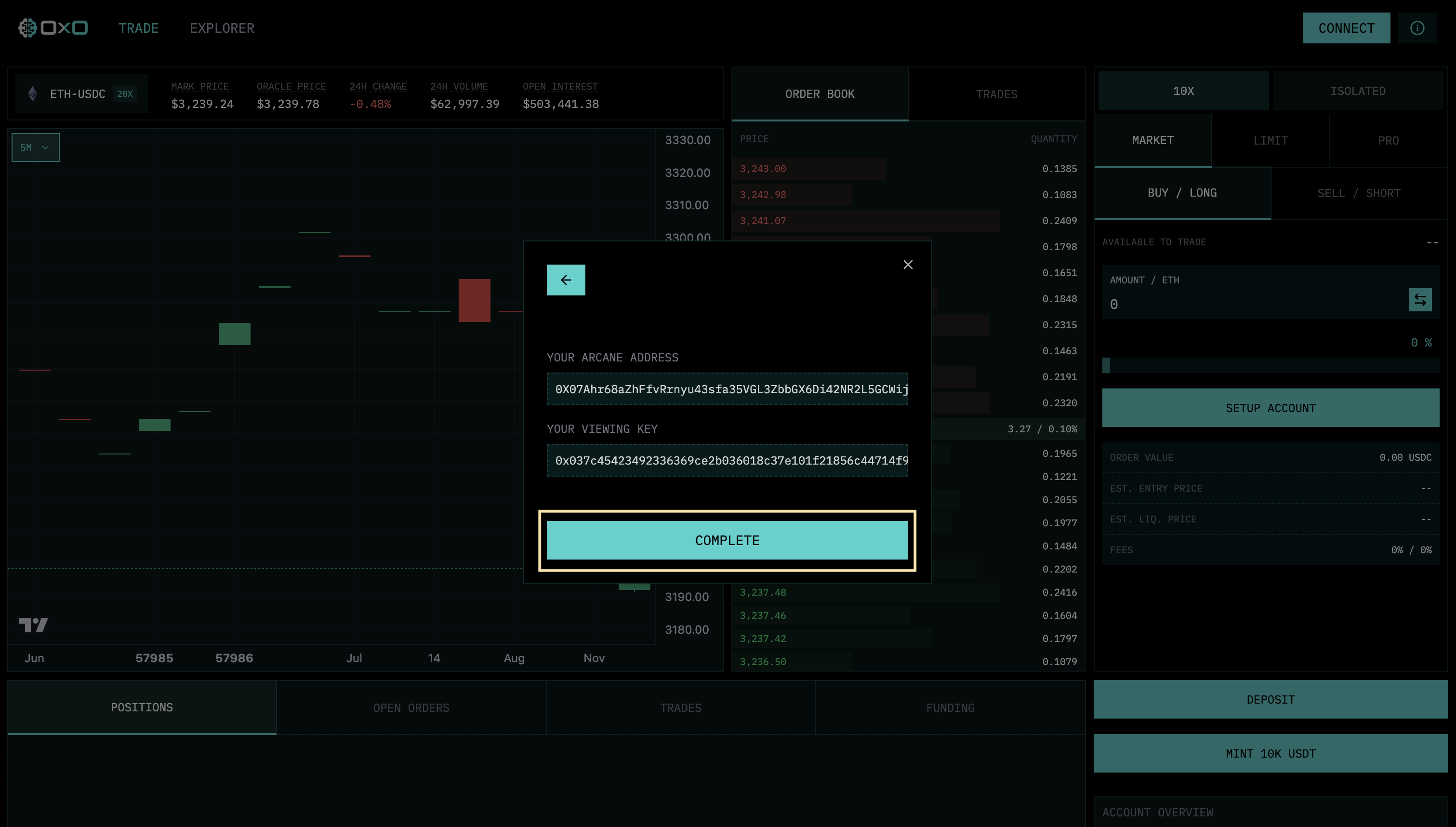Click the TradingView logo on chart
Screen dimensions: 1456x827
coord(34,625)
